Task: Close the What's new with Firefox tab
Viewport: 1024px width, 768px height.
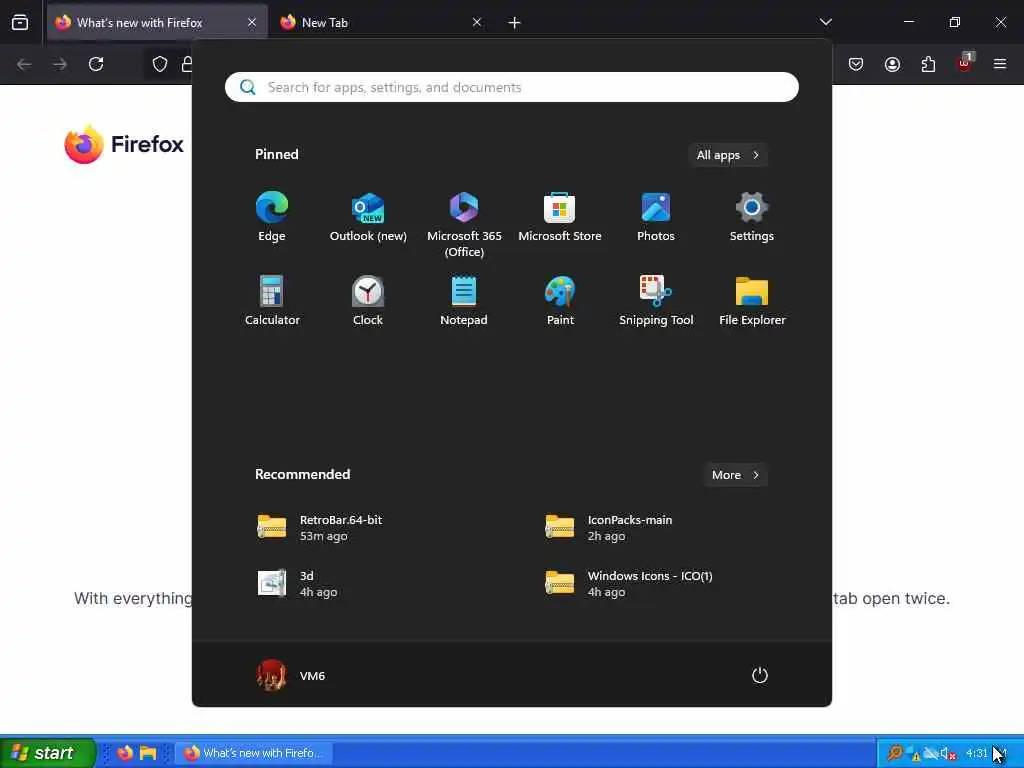Action: click(252, 23)
